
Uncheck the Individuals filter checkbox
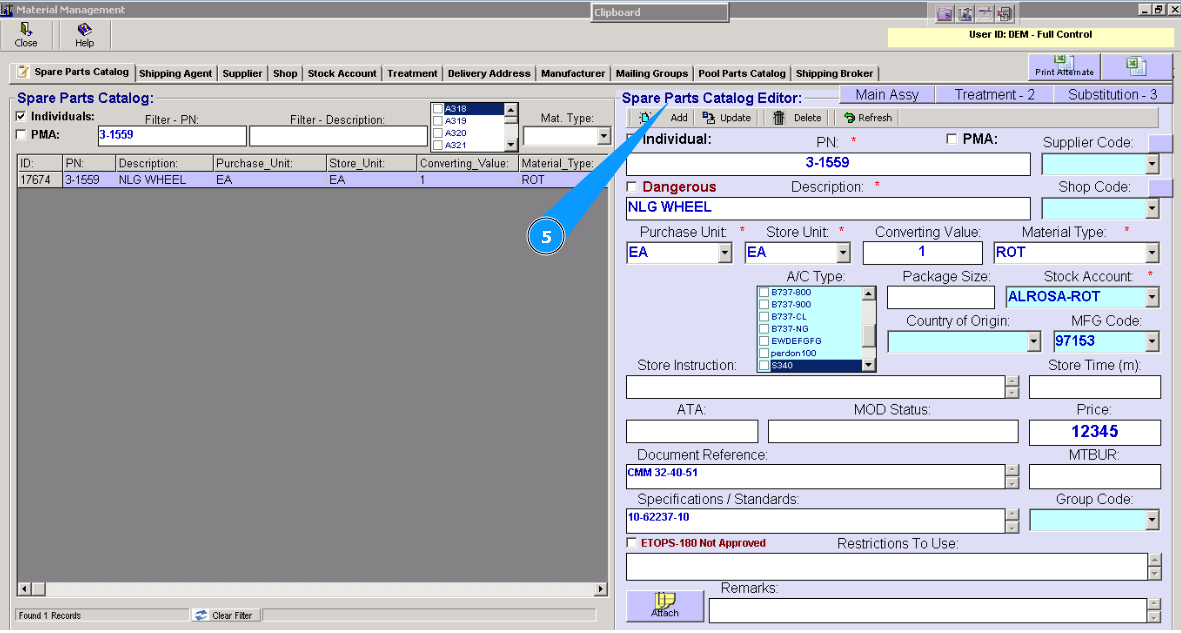[21, 116]
